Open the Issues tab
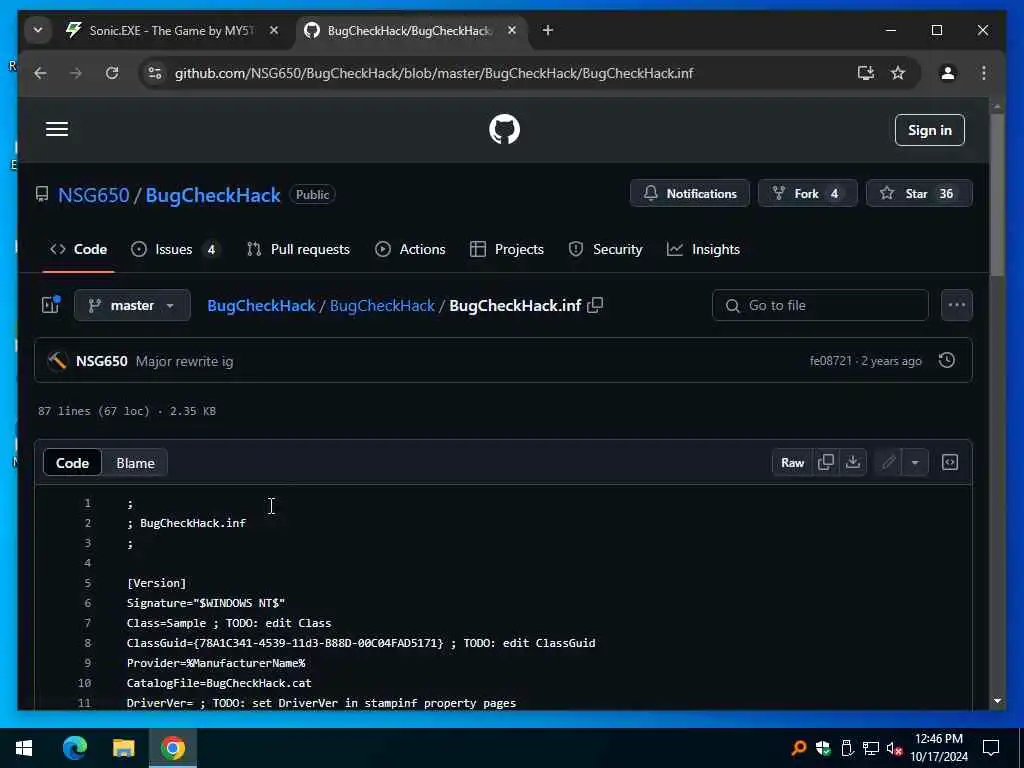 click(175, 249)
